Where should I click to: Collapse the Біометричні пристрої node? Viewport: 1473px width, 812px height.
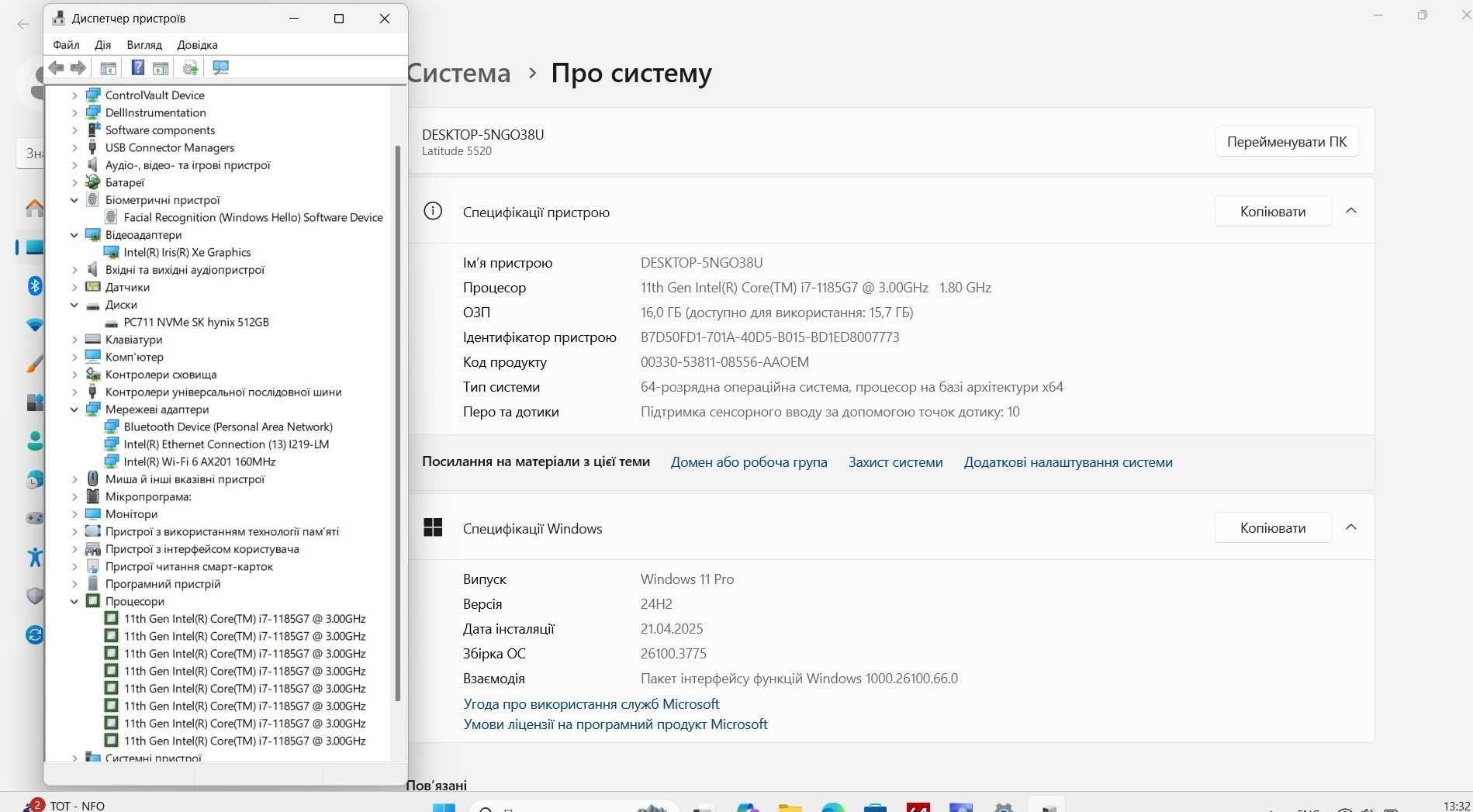[74, 200]
